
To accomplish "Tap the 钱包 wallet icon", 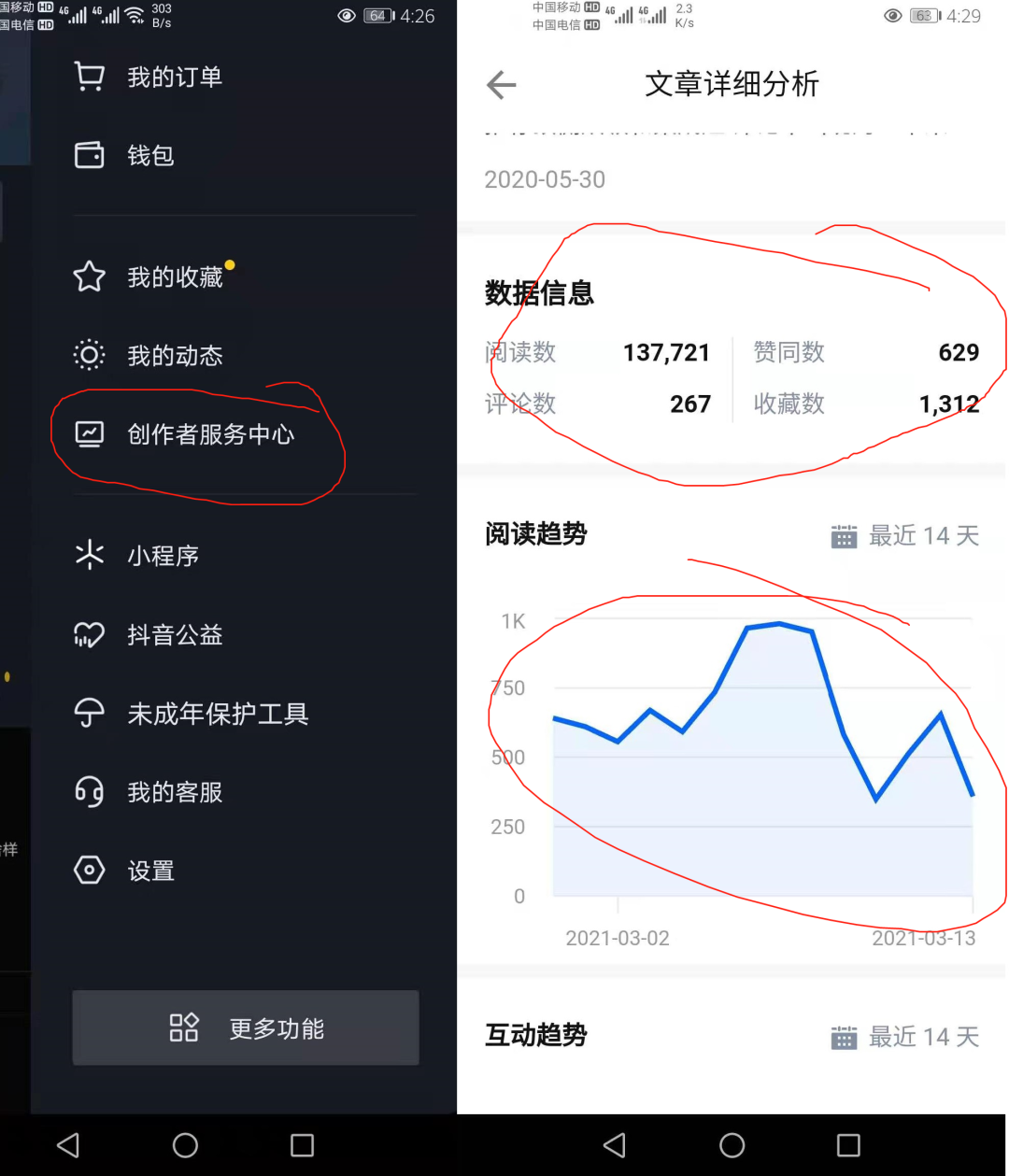I will tap(89, 155).
